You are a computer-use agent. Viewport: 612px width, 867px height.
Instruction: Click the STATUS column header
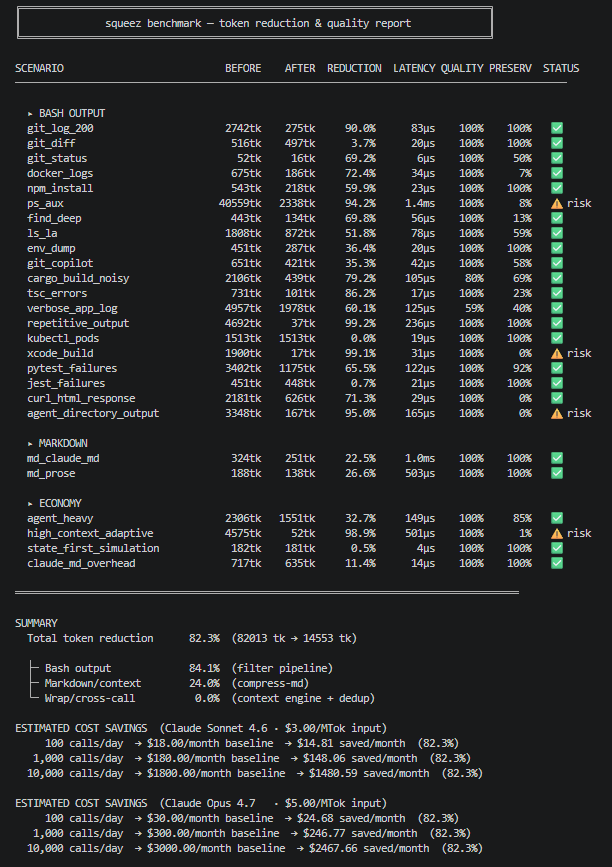[x=561, y=68]
